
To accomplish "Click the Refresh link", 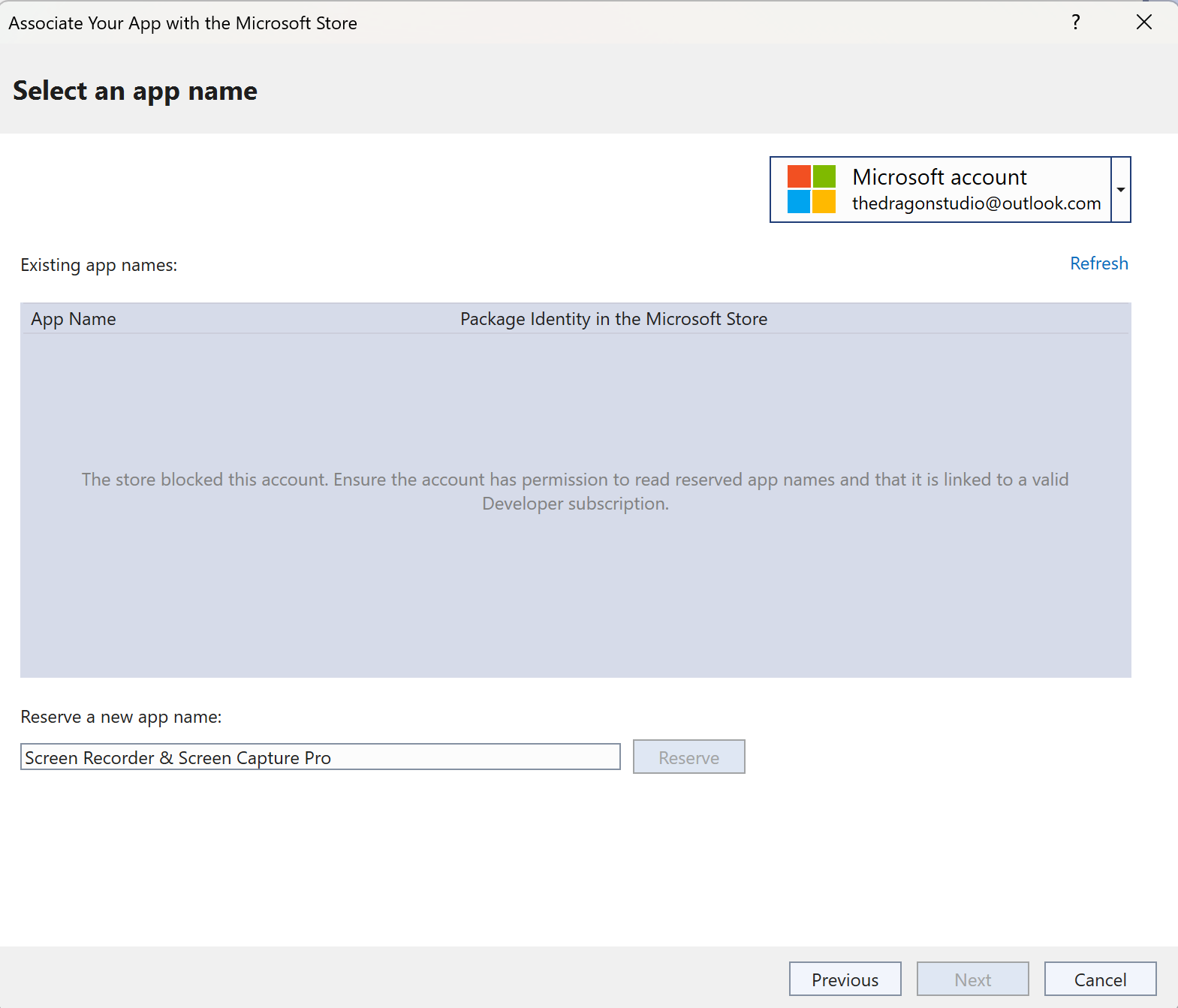I will (1099, 263).
